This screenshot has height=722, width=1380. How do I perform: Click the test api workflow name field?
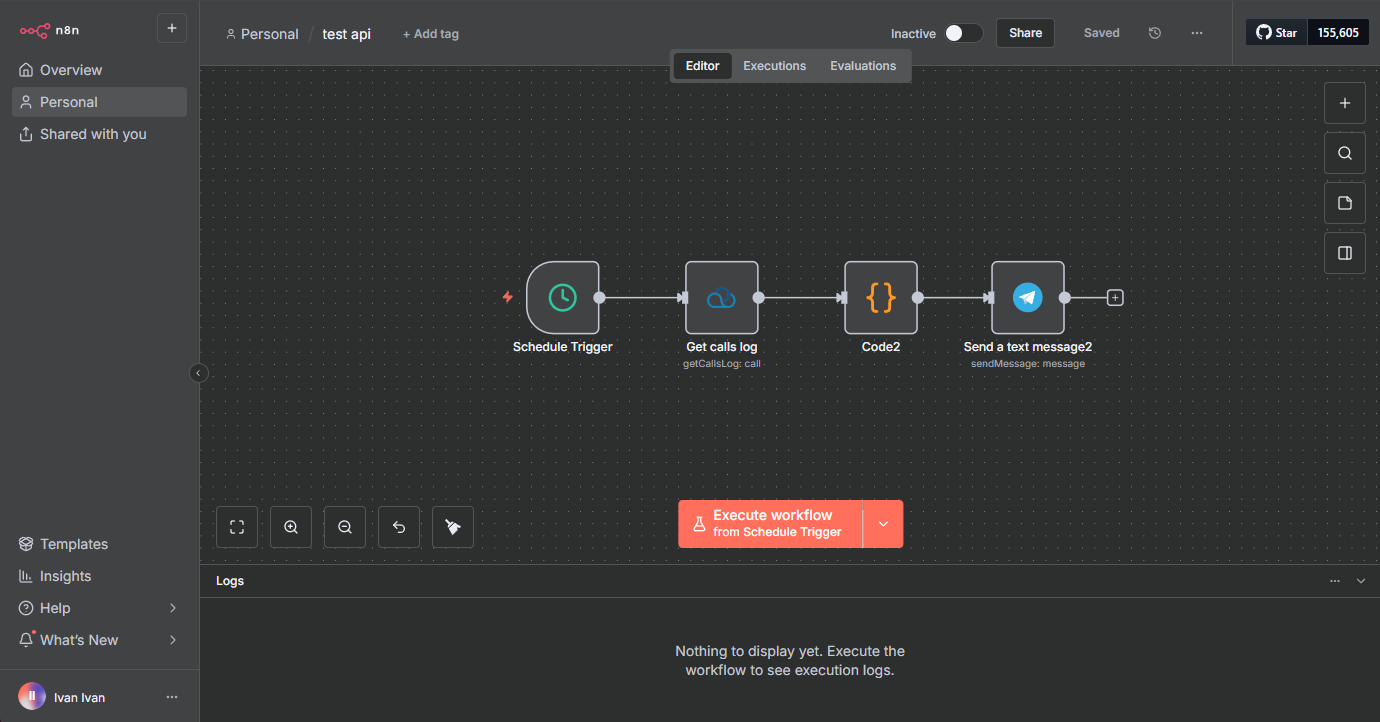point(346,33)
